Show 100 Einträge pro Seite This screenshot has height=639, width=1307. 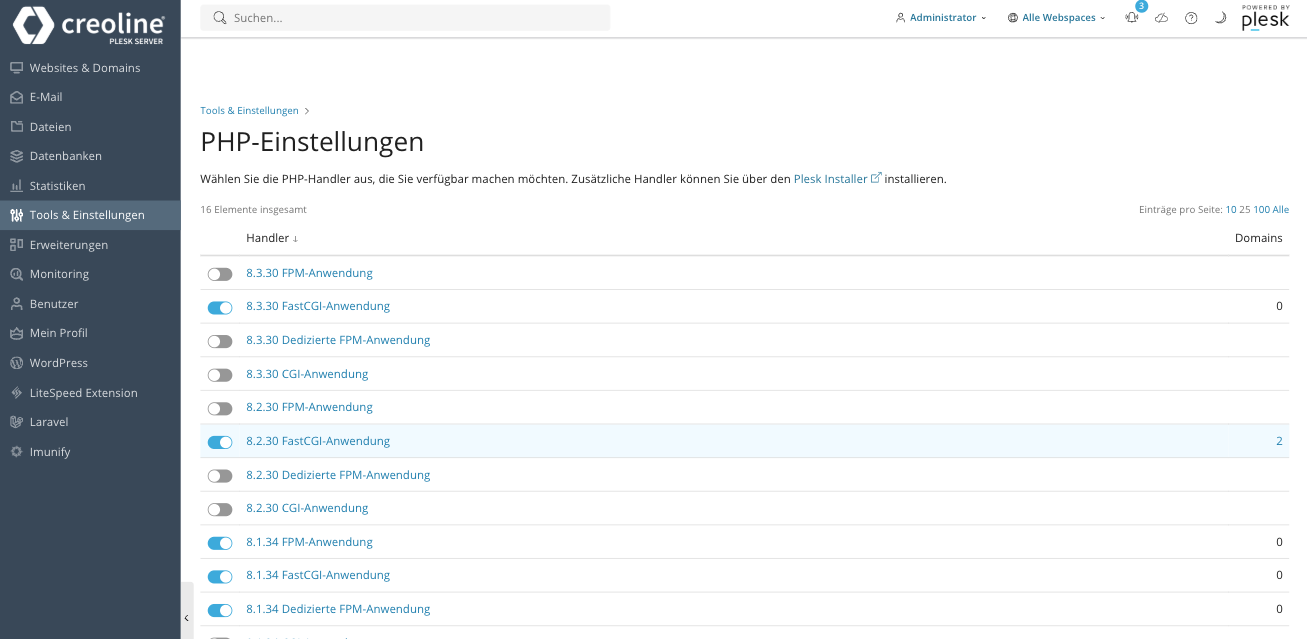click(1262, 209)
